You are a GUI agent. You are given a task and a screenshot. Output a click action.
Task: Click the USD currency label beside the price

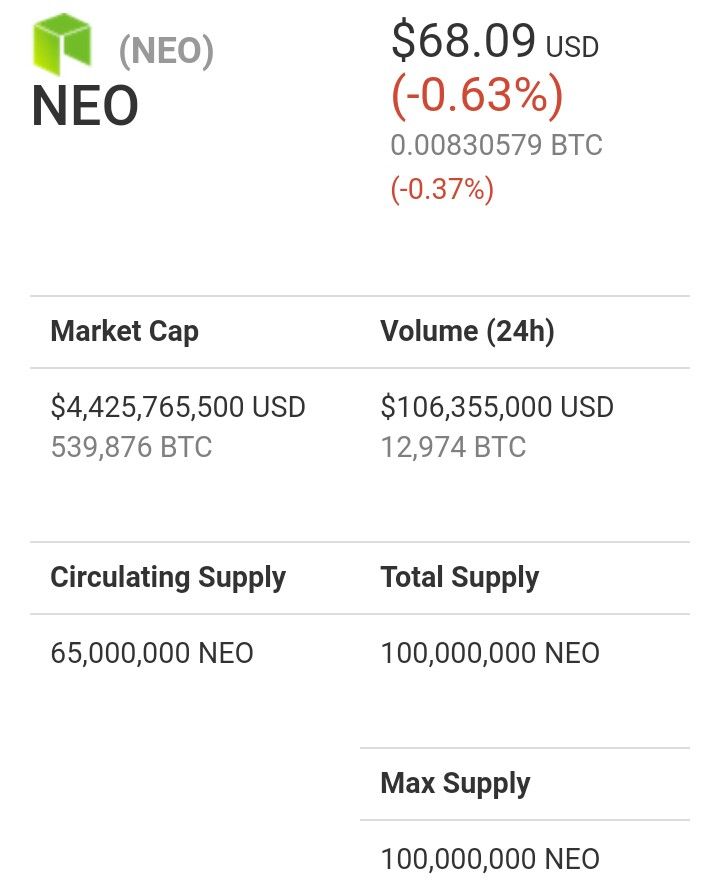tap(572, 47)
